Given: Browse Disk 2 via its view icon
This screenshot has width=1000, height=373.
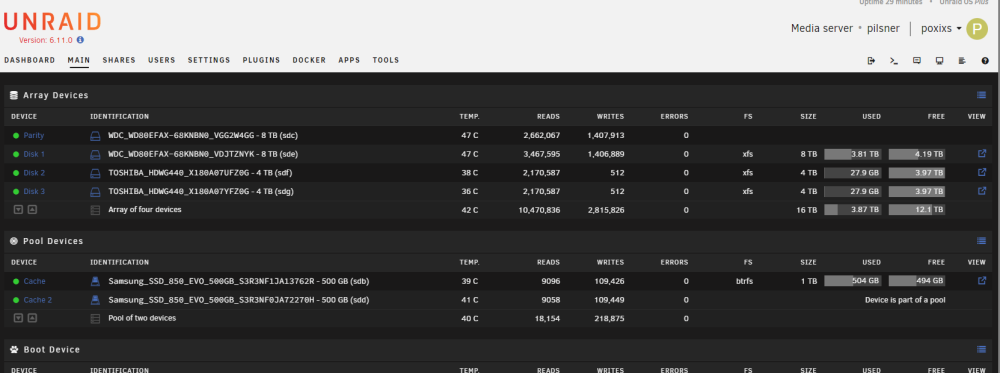Looking at the screenshot, I should (x=982, y=172).
